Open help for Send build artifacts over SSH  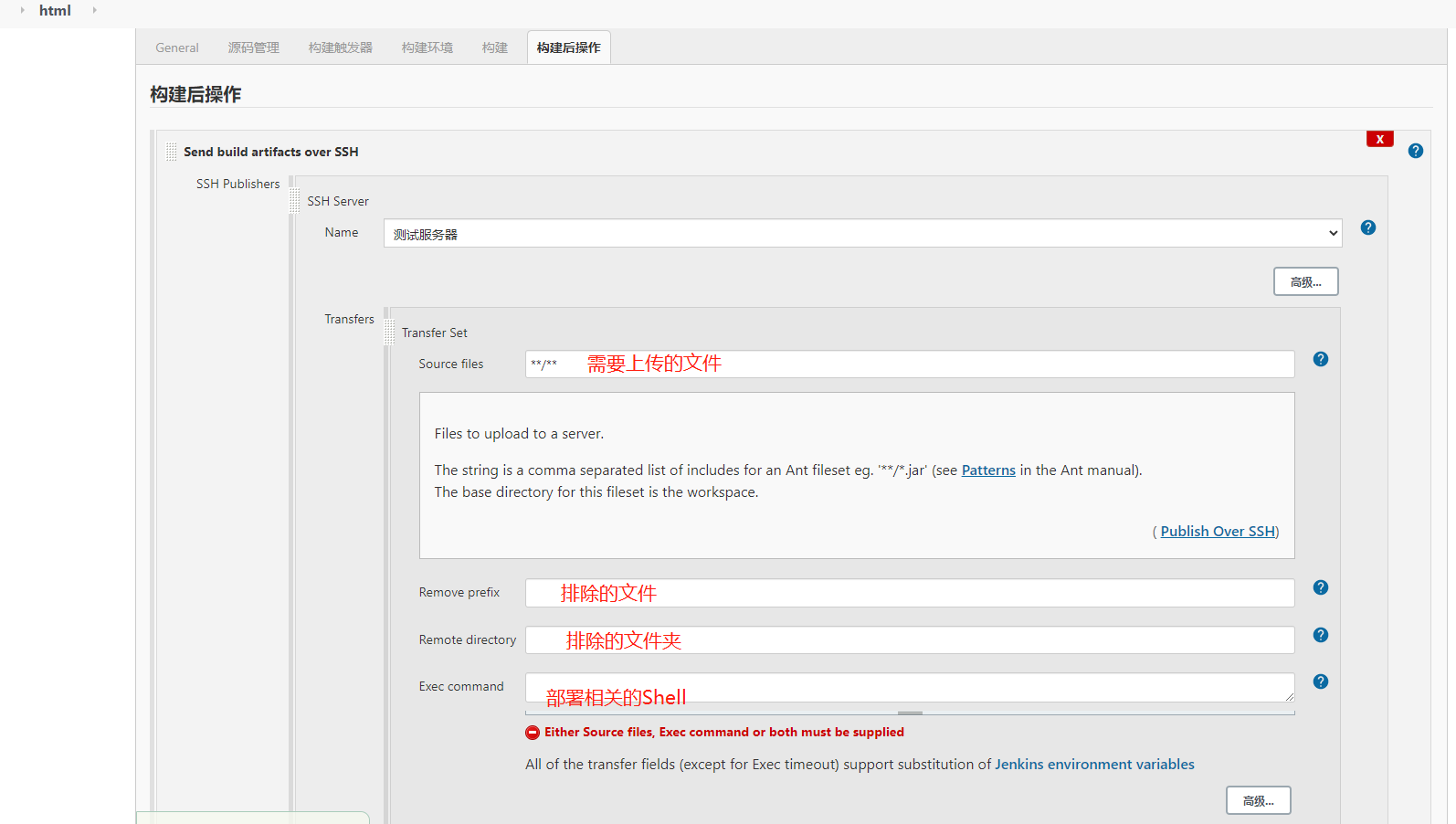(1416, 151)
